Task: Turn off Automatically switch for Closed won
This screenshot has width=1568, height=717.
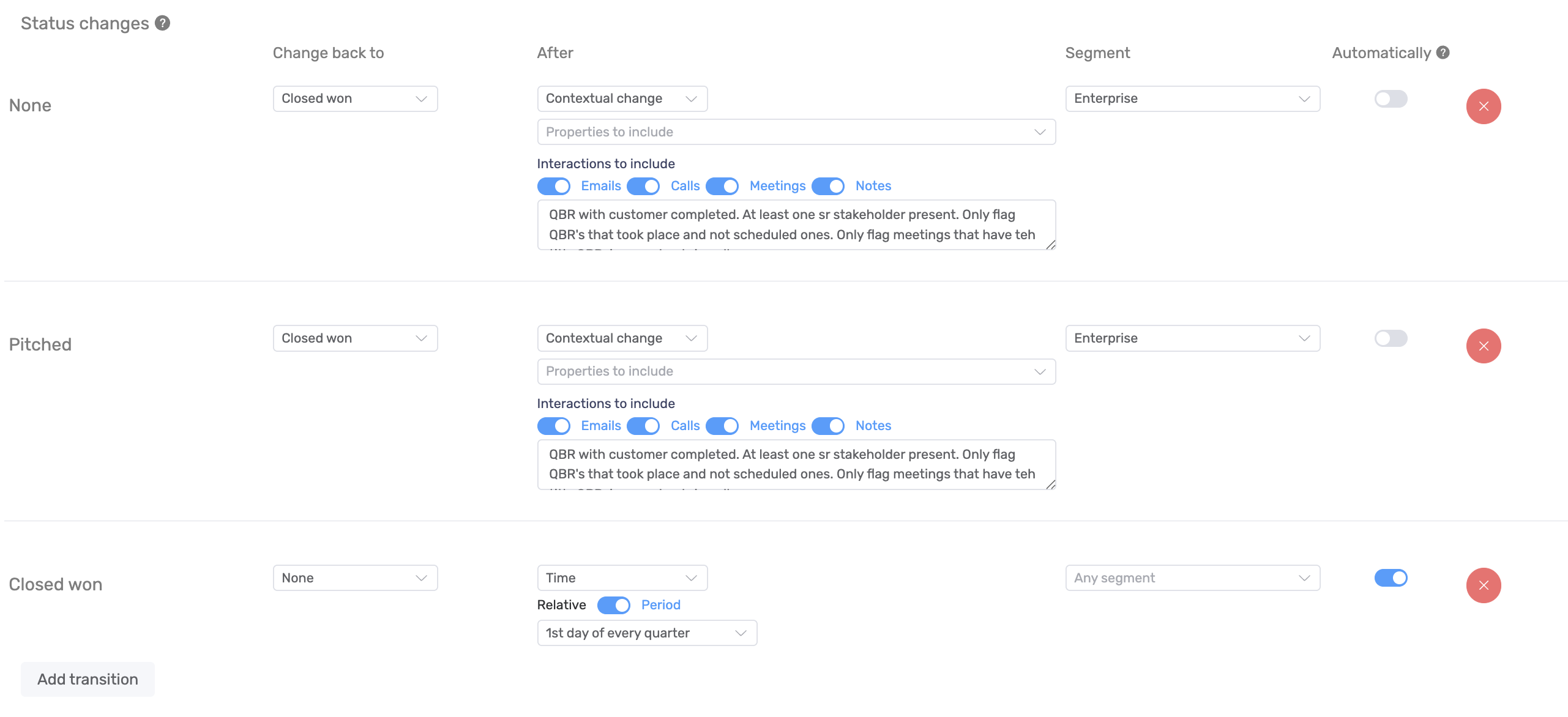Action: click(1391, 578)
